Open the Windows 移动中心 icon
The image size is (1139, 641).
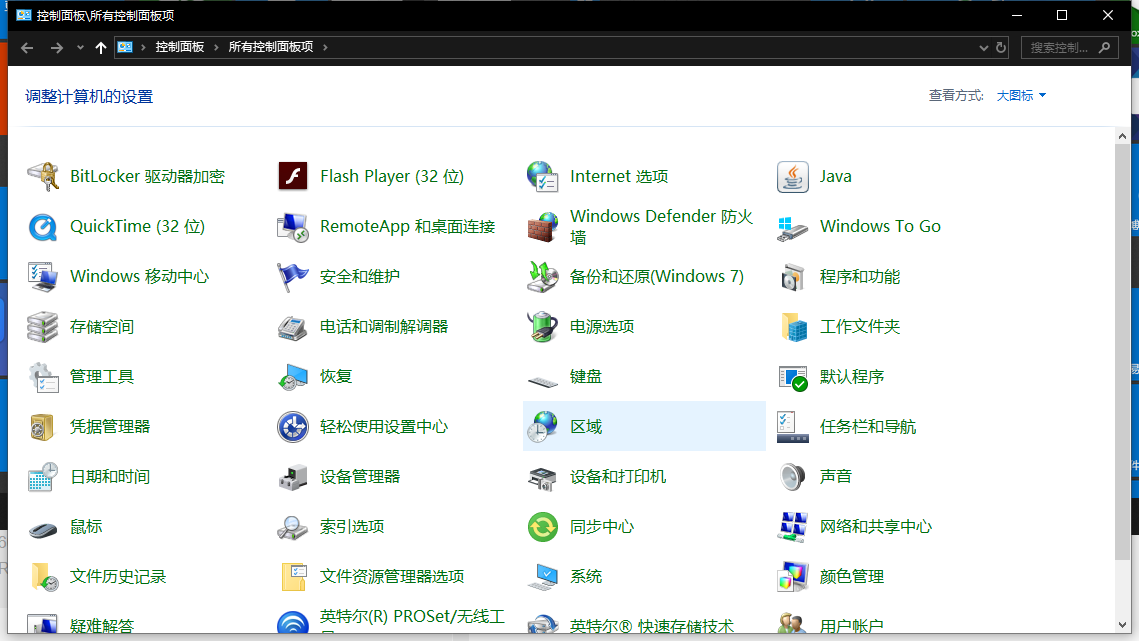click(x=43, y=277)
